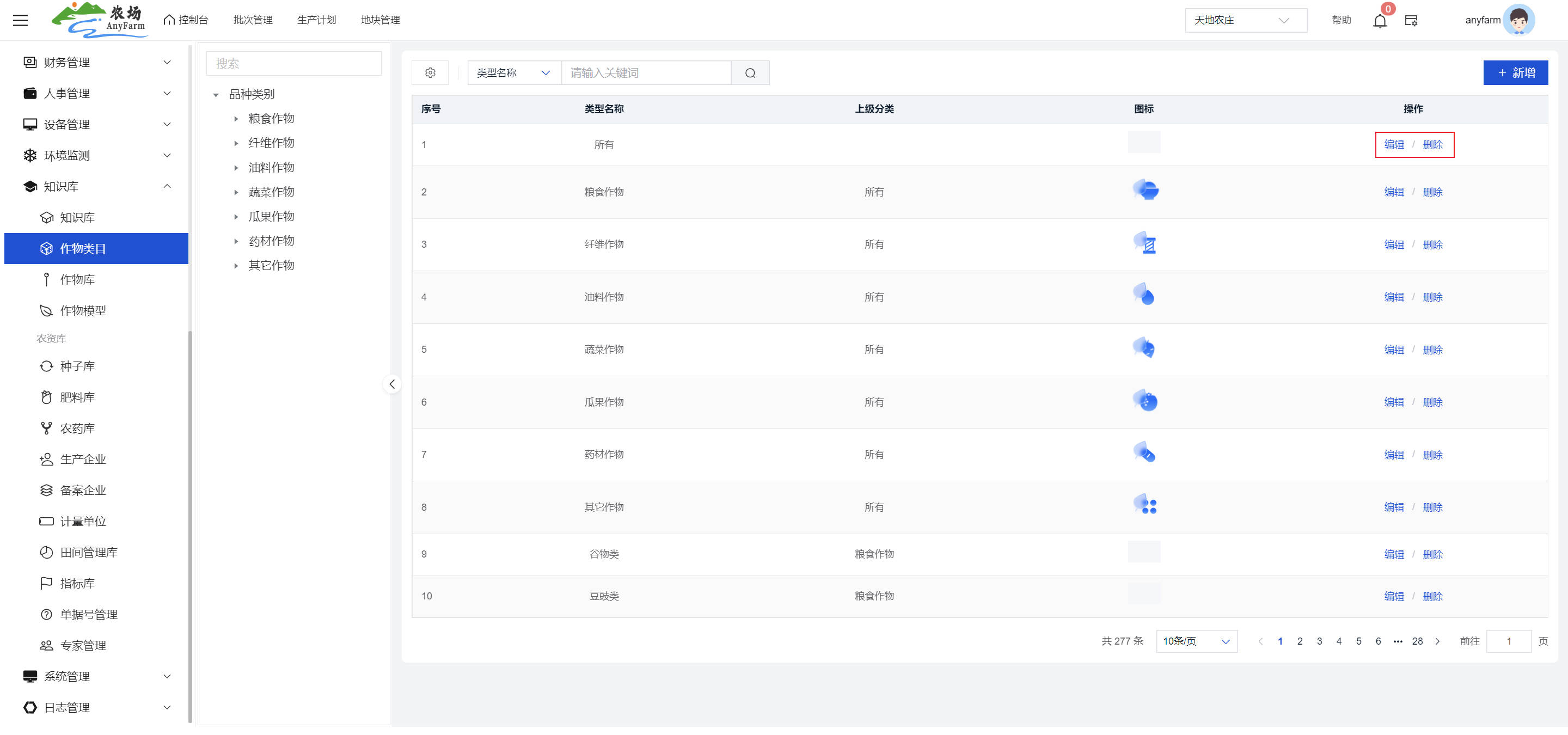
Task: Click the keyword search input field
Action: (x=645, y=73)
